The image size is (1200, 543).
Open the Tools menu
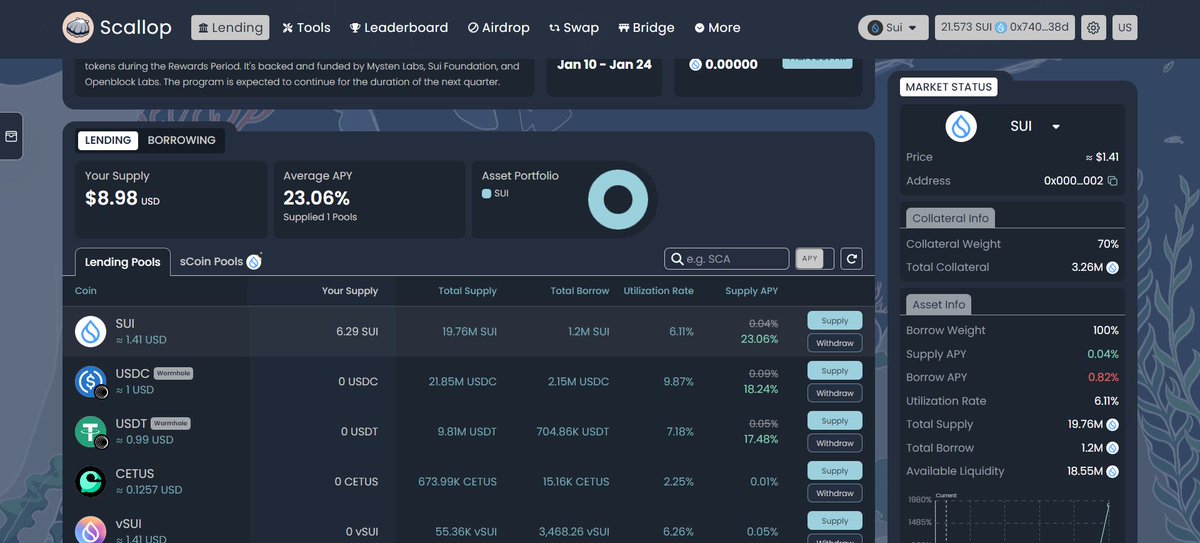(x=306, y=28)
